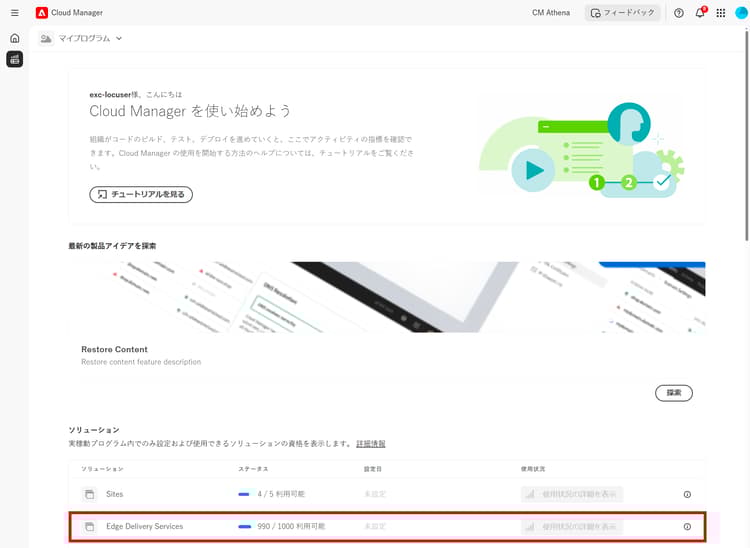
Task: Show info for Edge Delivery Services row
Action: pos(687,526)
